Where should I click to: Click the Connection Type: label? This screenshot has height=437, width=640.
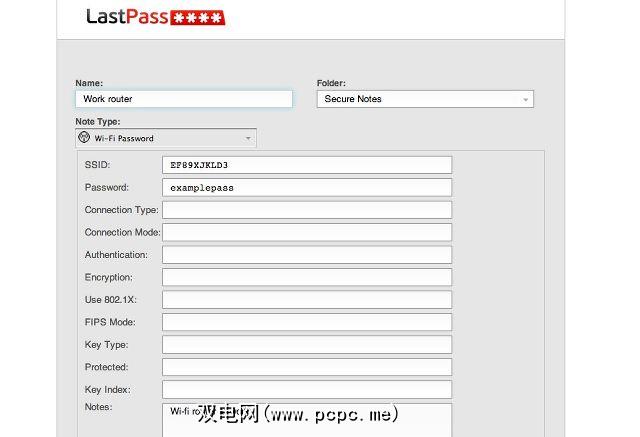coord(122,210)
